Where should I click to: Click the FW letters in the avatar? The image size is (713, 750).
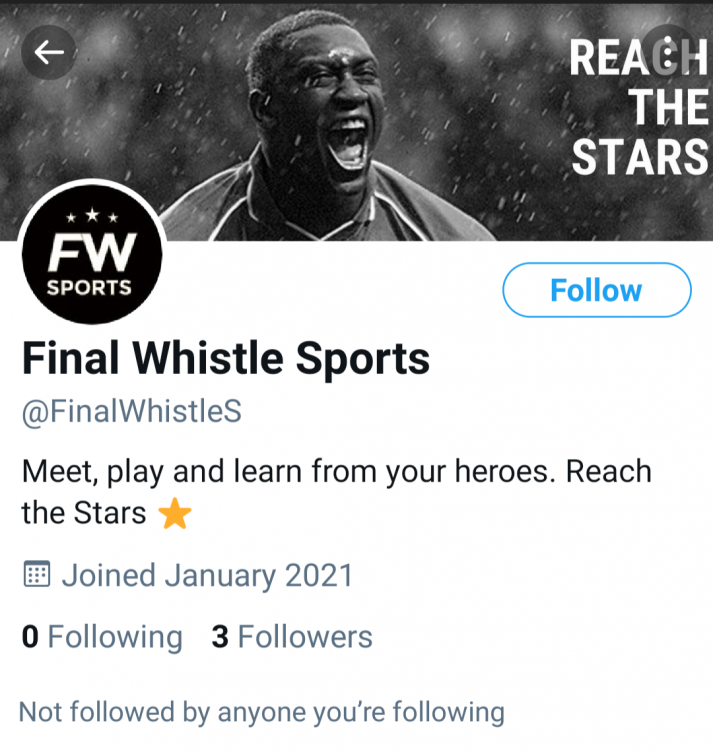[x=91, y=253]
